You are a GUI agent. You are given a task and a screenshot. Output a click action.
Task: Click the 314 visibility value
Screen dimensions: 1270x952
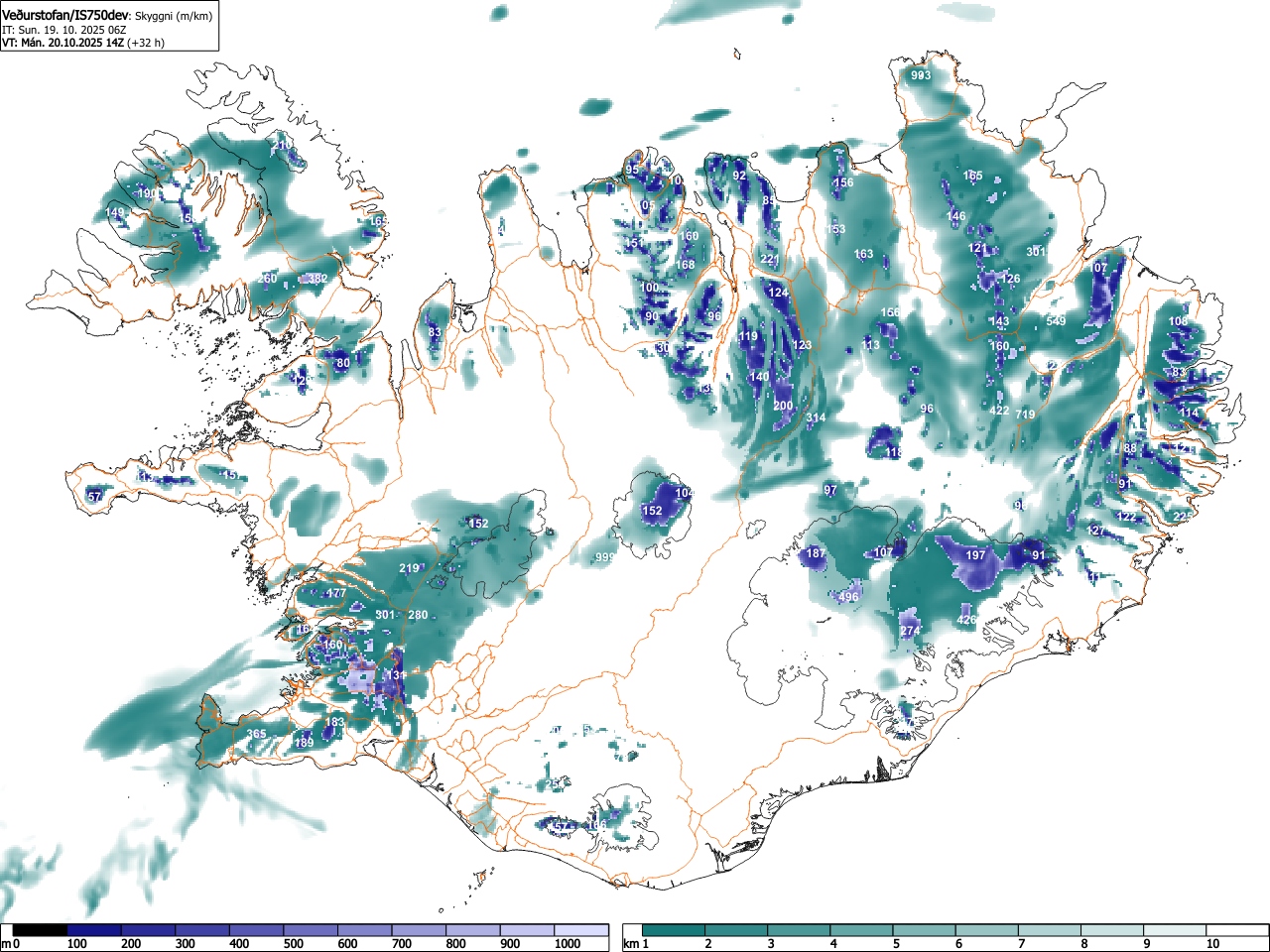point(816,418)
